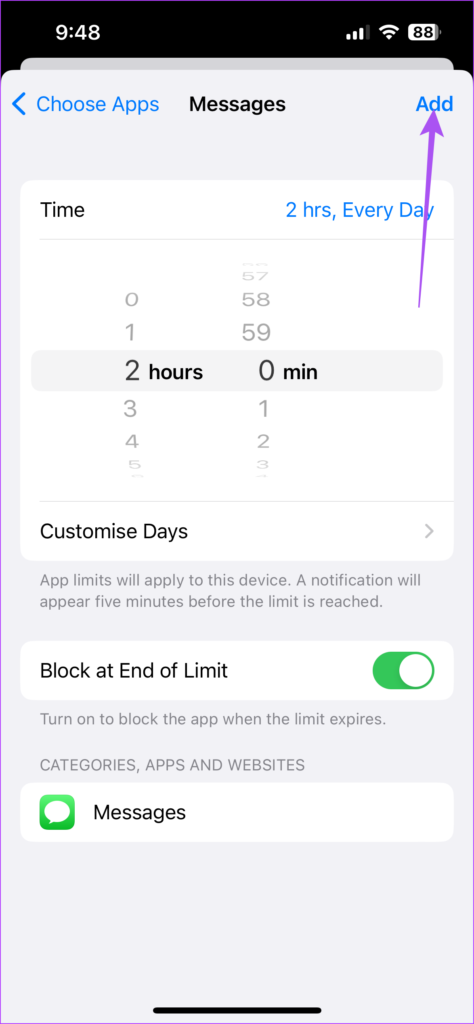Viewport: 474px width, 1024px height.
Task: Tap the Wi-Fi status icon
Action: point(389,32)
